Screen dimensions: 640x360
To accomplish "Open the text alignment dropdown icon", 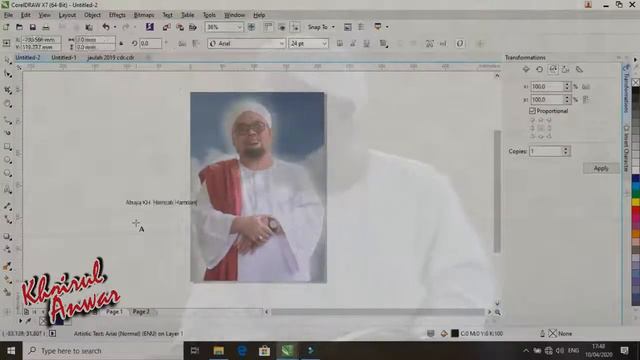I will tap(383, 43).
